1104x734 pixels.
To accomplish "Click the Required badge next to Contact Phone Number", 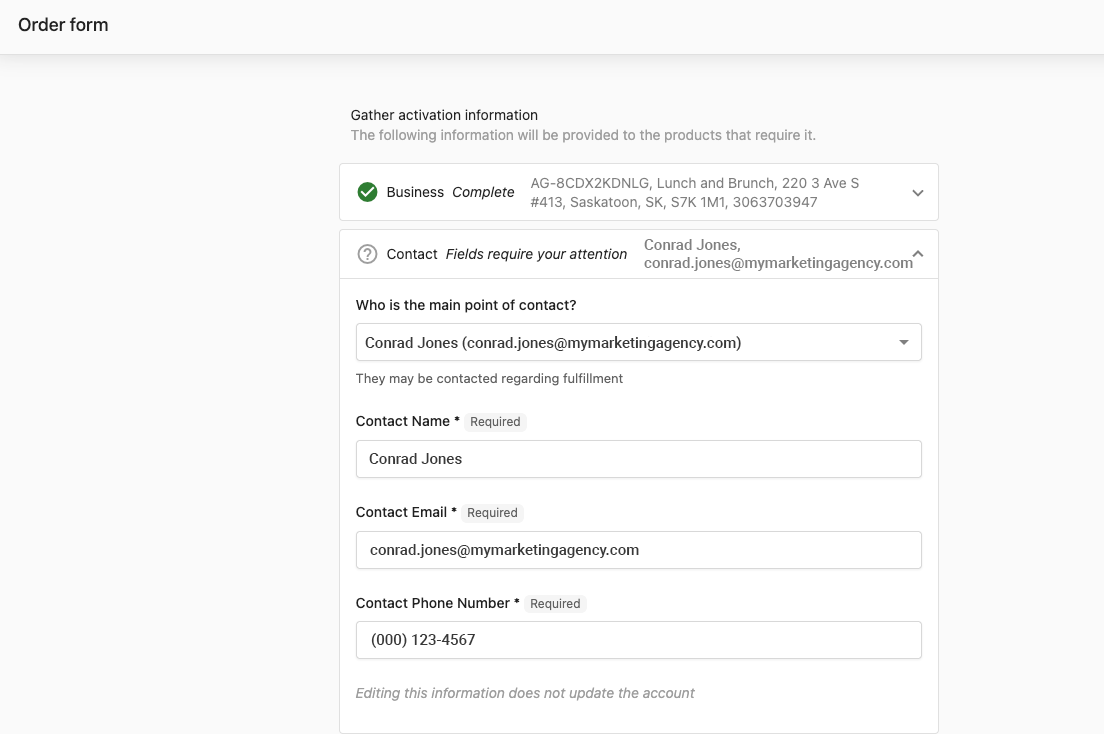I will coord(555,604).
